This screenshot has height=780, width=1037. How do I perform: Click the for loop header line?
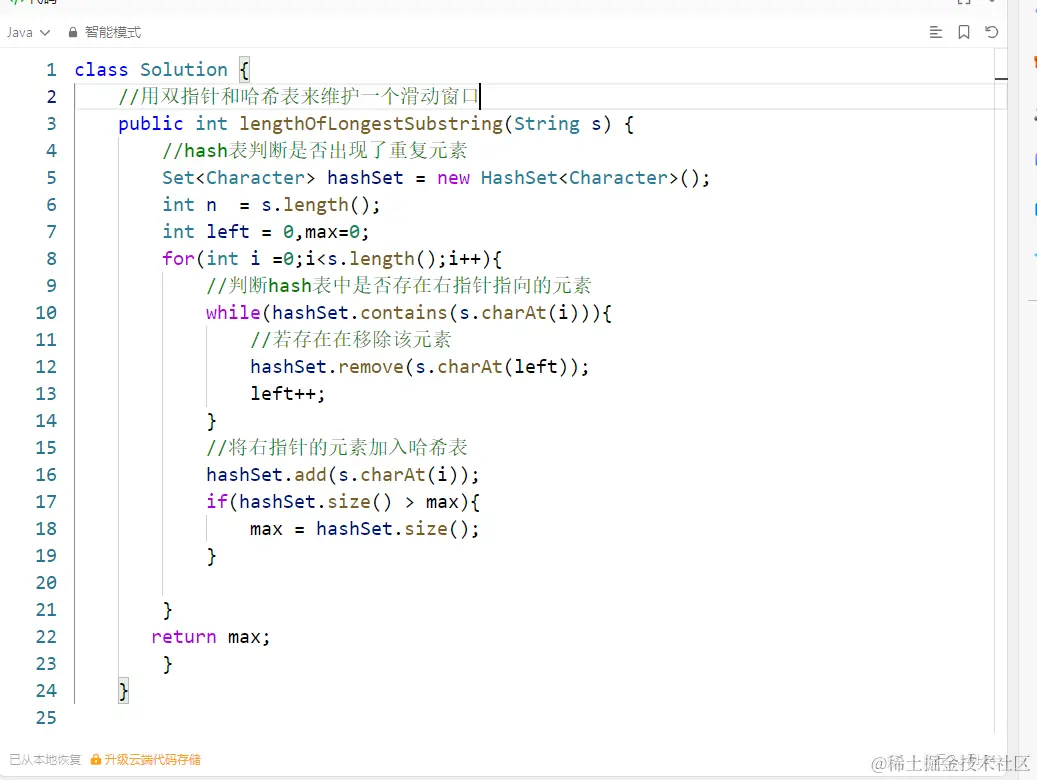pyautogui.click(x=332, y=259)
